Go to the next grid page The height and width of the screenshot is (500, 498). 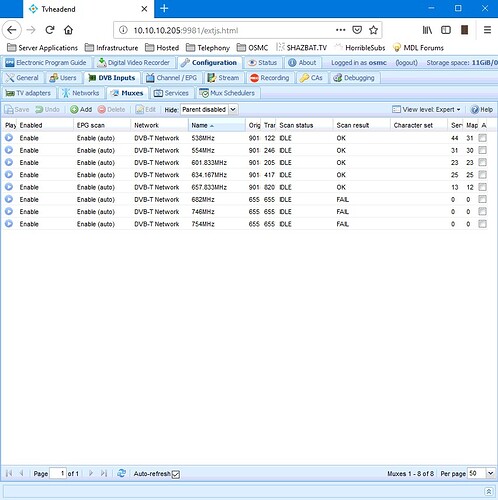(x=91, y=473)
